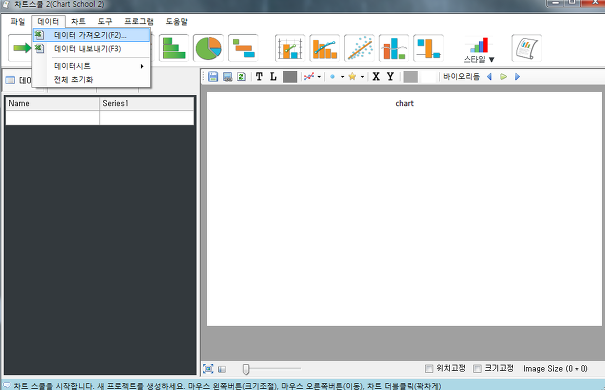The height and width of the screenshot is (390, 605).
Task: Click the fit-to-view icon below the chart
Action: [x=208, y=369]
